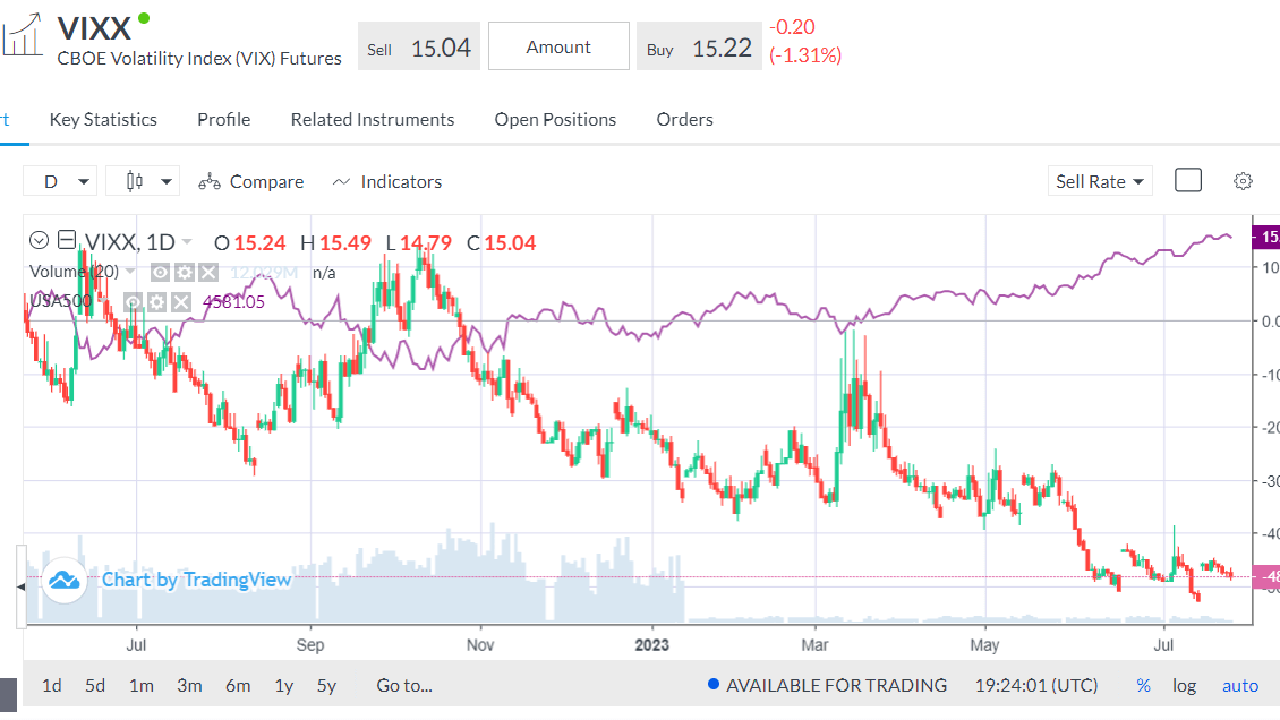
Task: Click the Amount input field
Action: click(x=558, y=47)
